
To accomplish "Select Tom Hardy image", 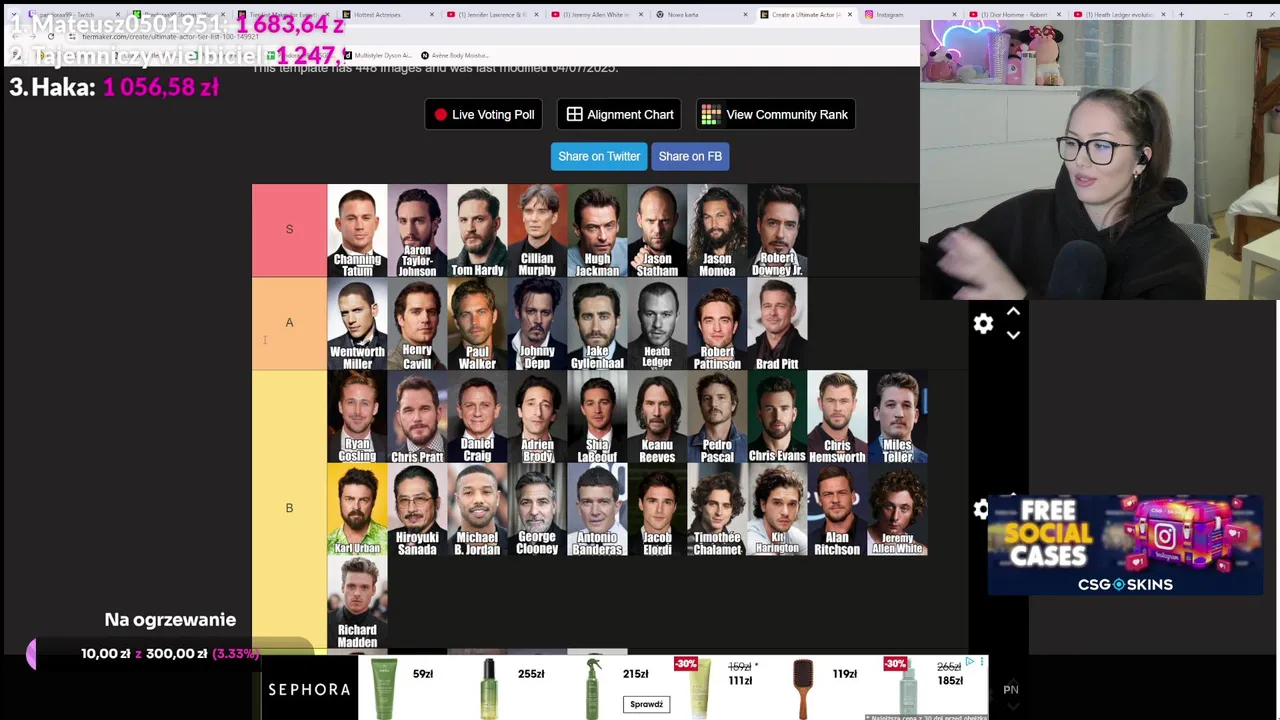I will pyautogui.click(x=477, y=230).
